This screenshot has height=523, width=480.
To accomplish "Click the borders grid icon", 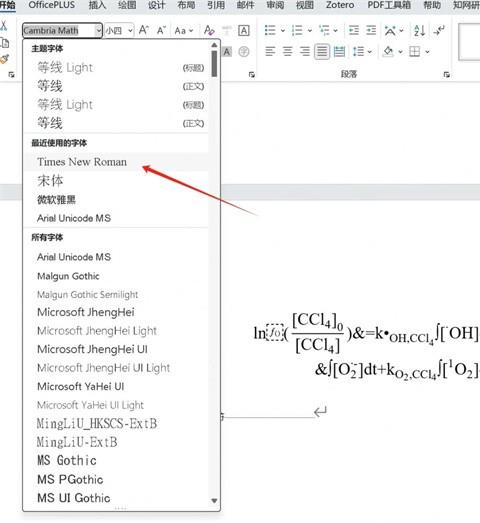I will point(415,51).
